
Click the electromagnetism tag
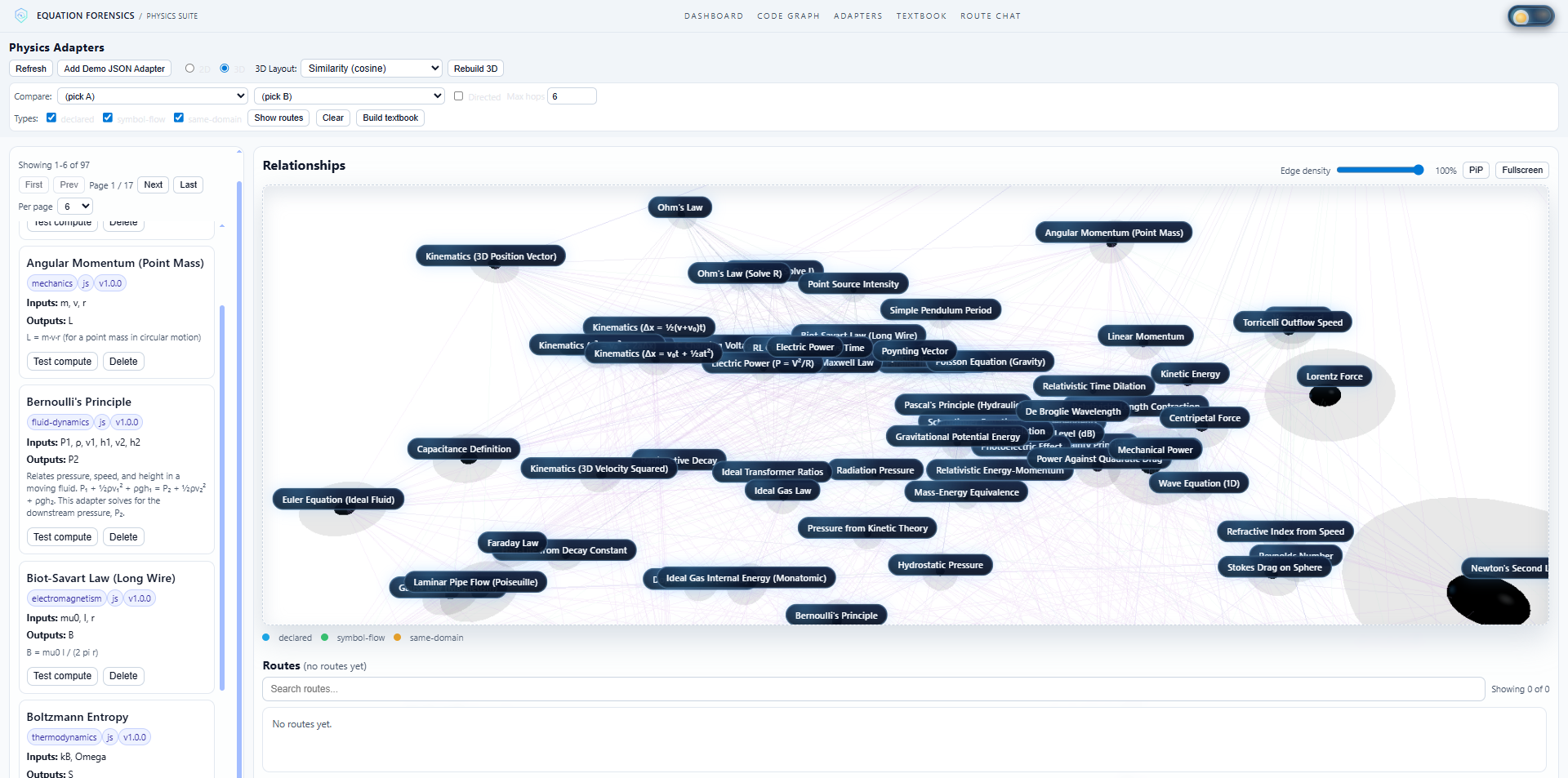[x=67, y=598]
